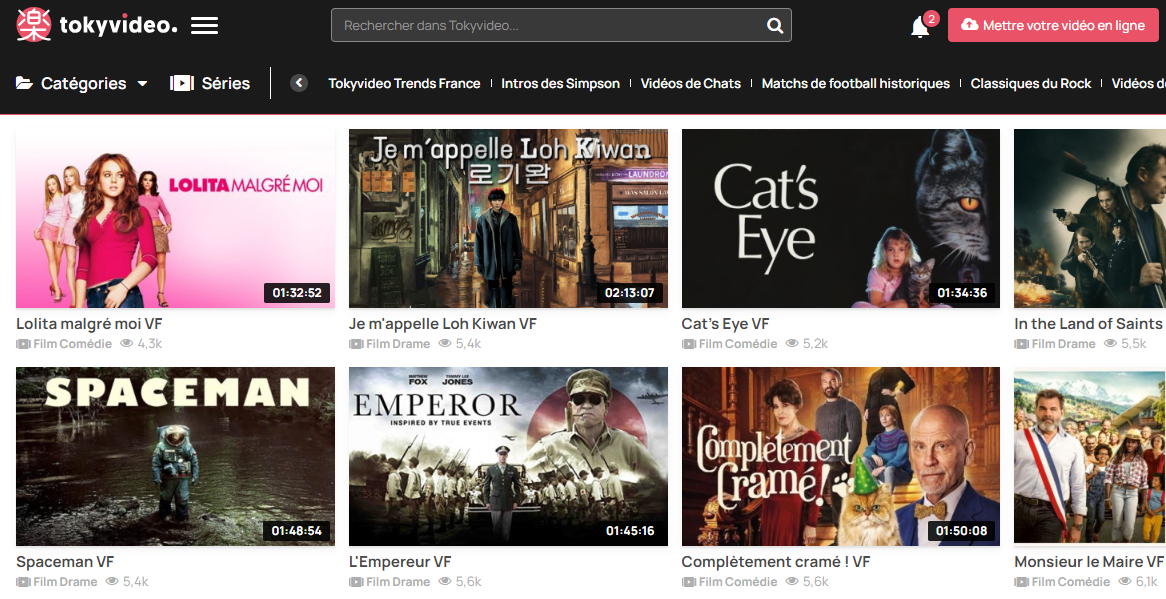Open the Spaceman thumbnail
The image size is (1166, 599).
point(175,456)
